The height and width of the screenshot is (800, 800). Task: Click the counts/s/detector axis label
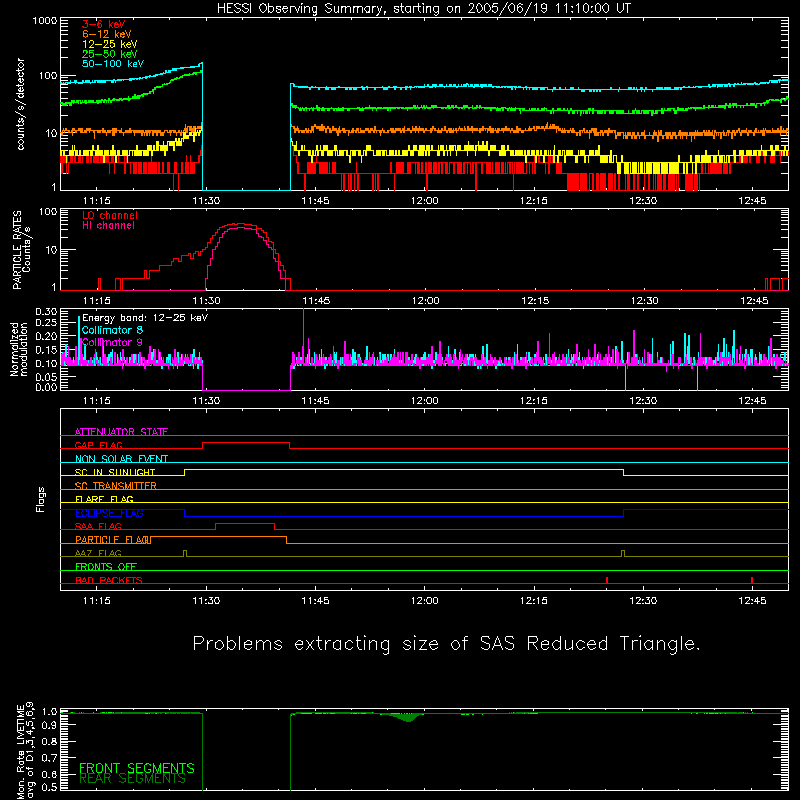click(x=20, y=104)
